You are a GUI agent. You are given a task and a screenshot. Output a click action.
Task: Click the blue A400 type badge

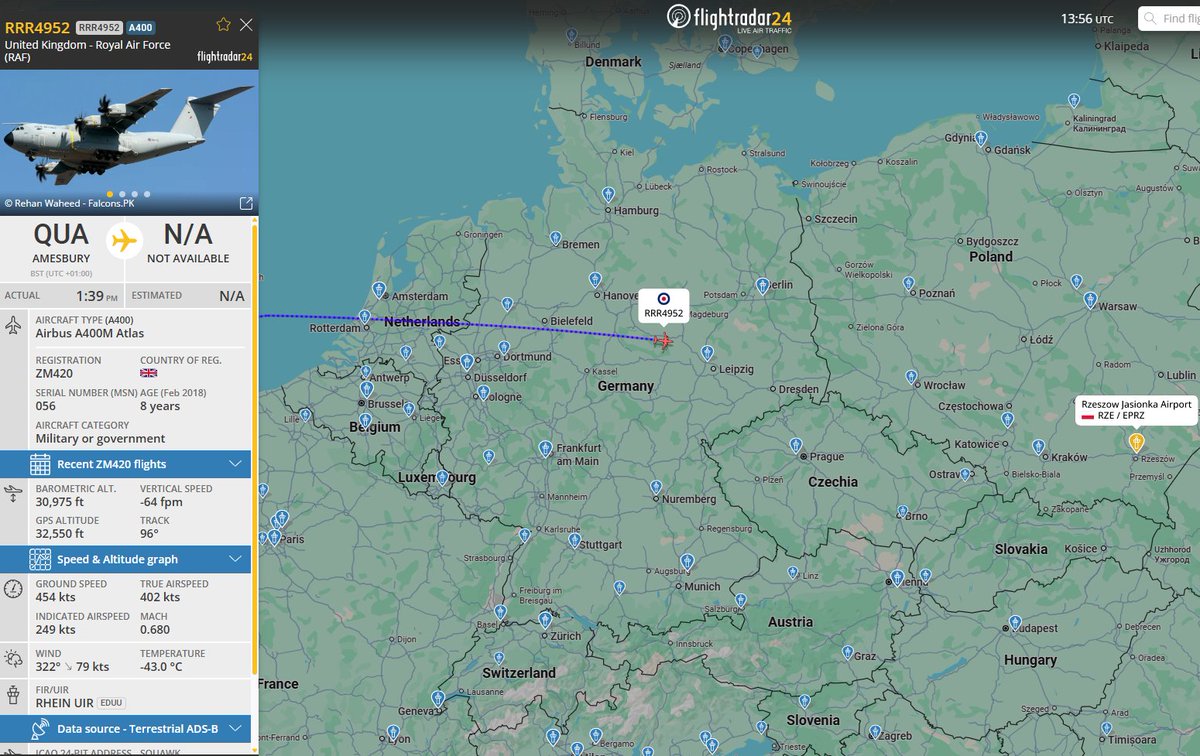coord(139,27)
